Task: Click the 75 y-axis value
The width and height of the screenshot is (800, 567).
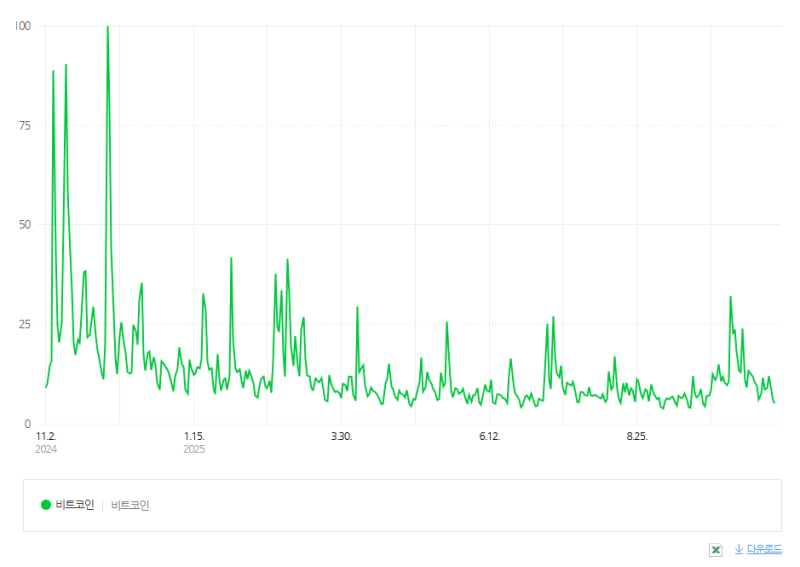Action: click(24, 126)
